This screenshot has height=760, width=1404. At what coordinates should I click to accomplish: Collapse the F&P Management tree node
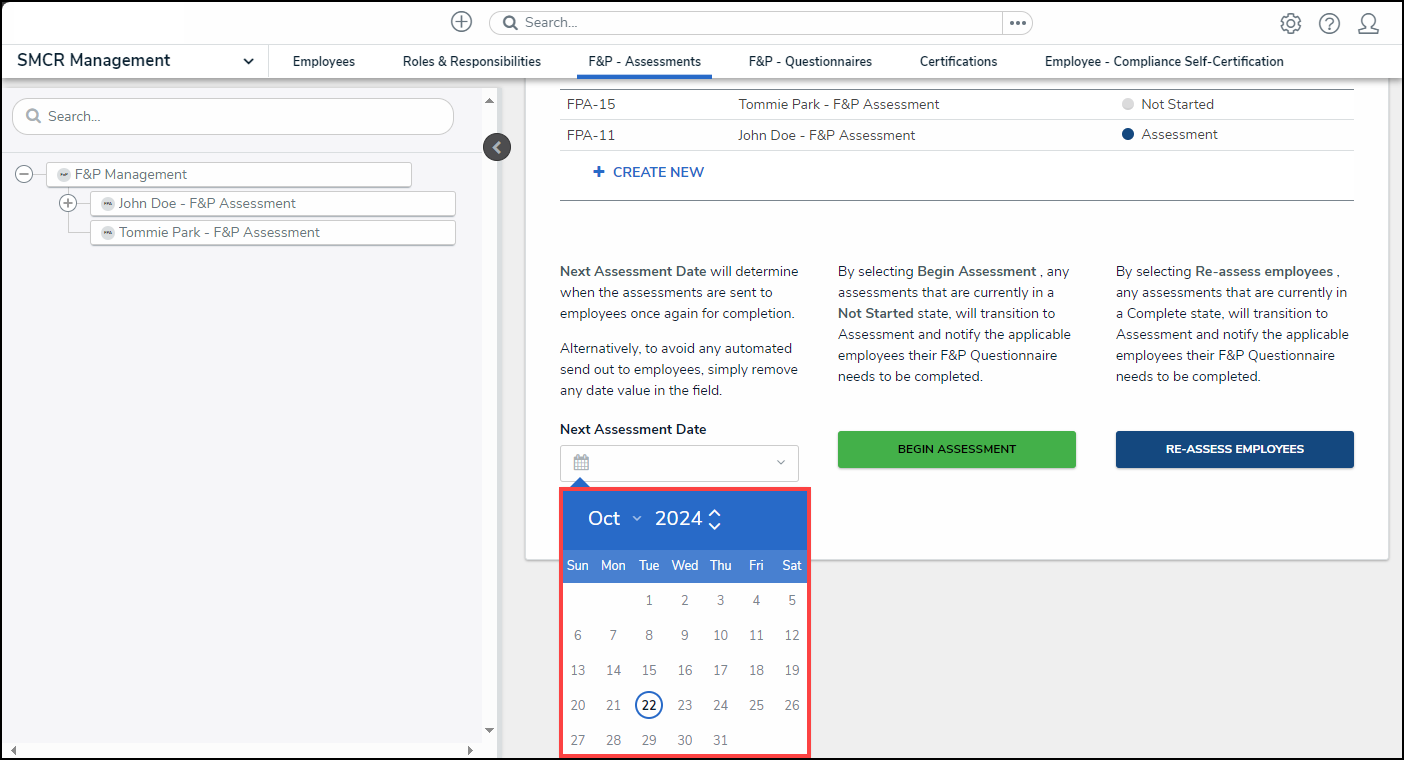(24, 175)
